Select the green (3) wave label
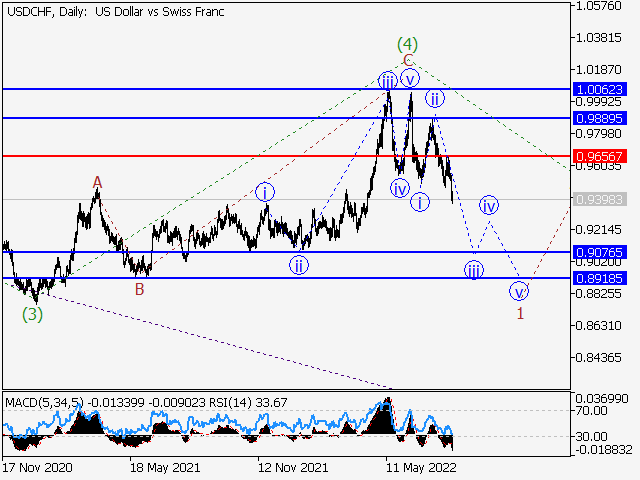Image resolution: width=640 pixels, height=480 pixels. click(x=32, y=314)
